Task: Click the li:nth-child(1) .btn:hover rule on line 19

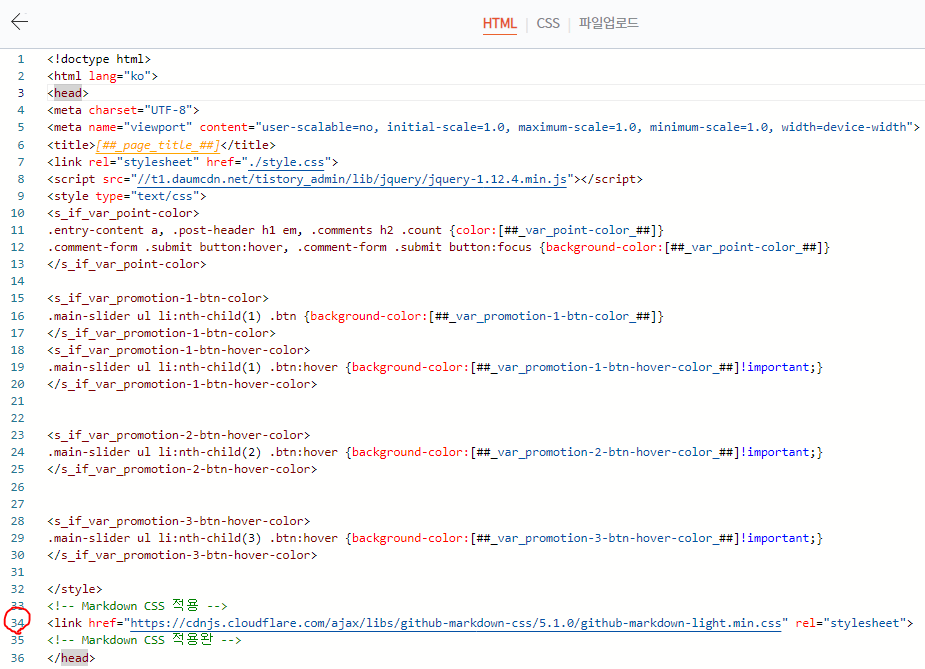Action: tap(435, 368)
